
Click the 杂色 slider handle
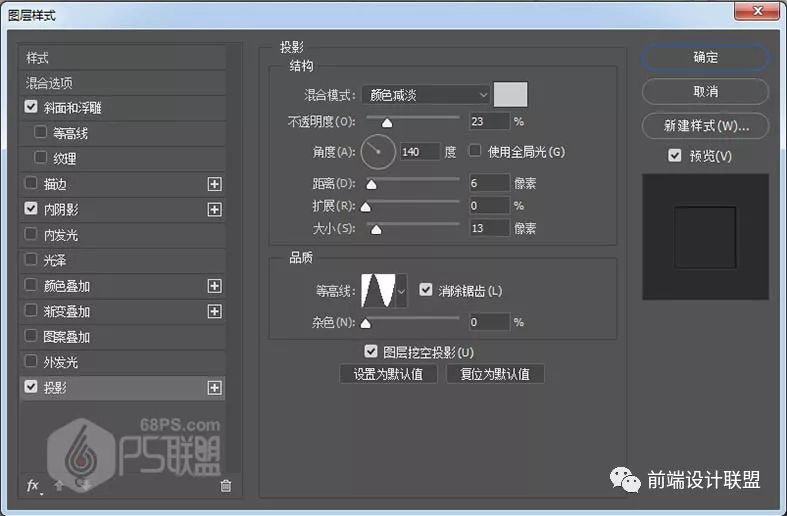click(x=366, y=323)
